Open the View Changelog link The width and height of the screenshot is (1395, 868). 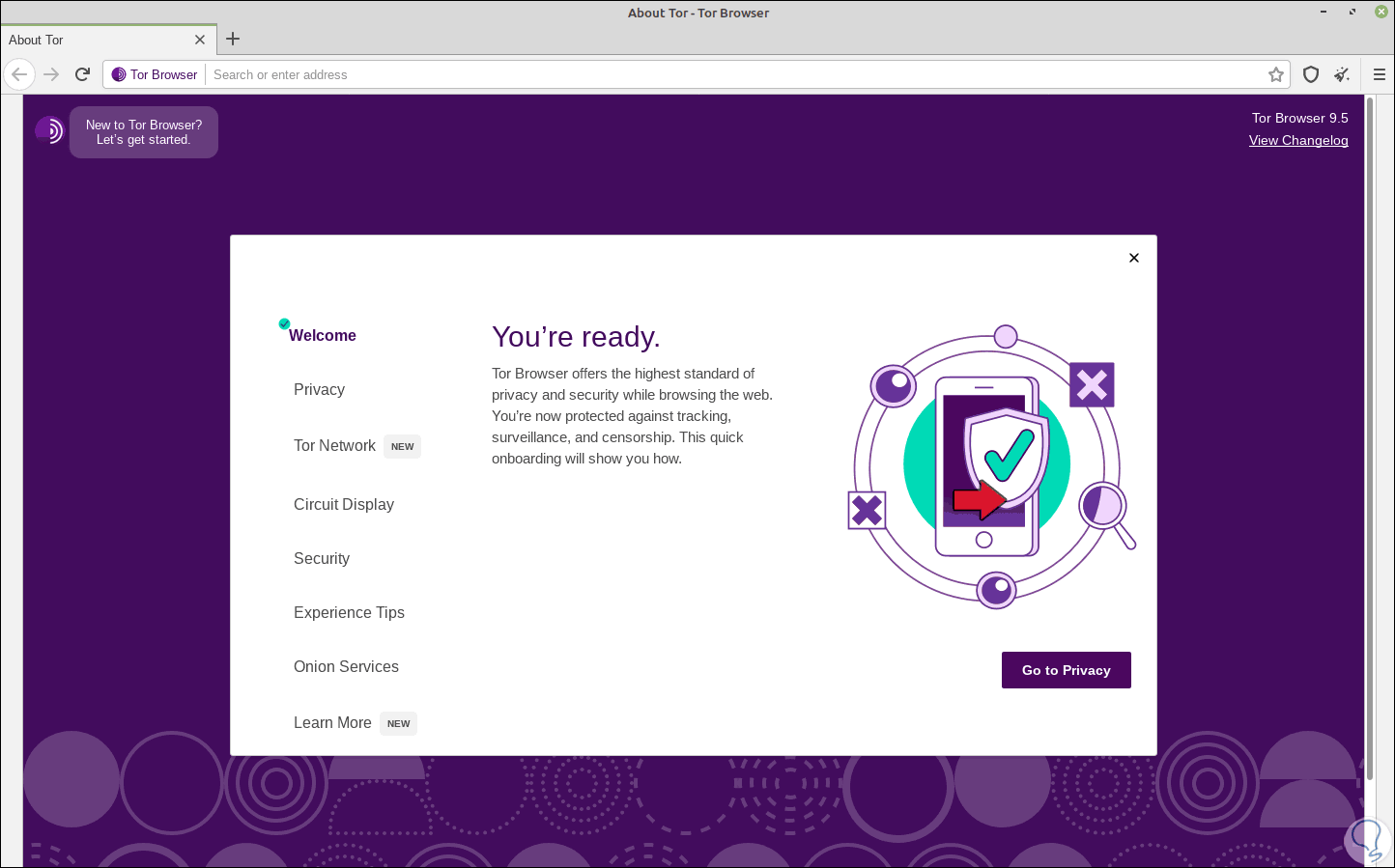pyautogui.click(x=1298, y=140)
